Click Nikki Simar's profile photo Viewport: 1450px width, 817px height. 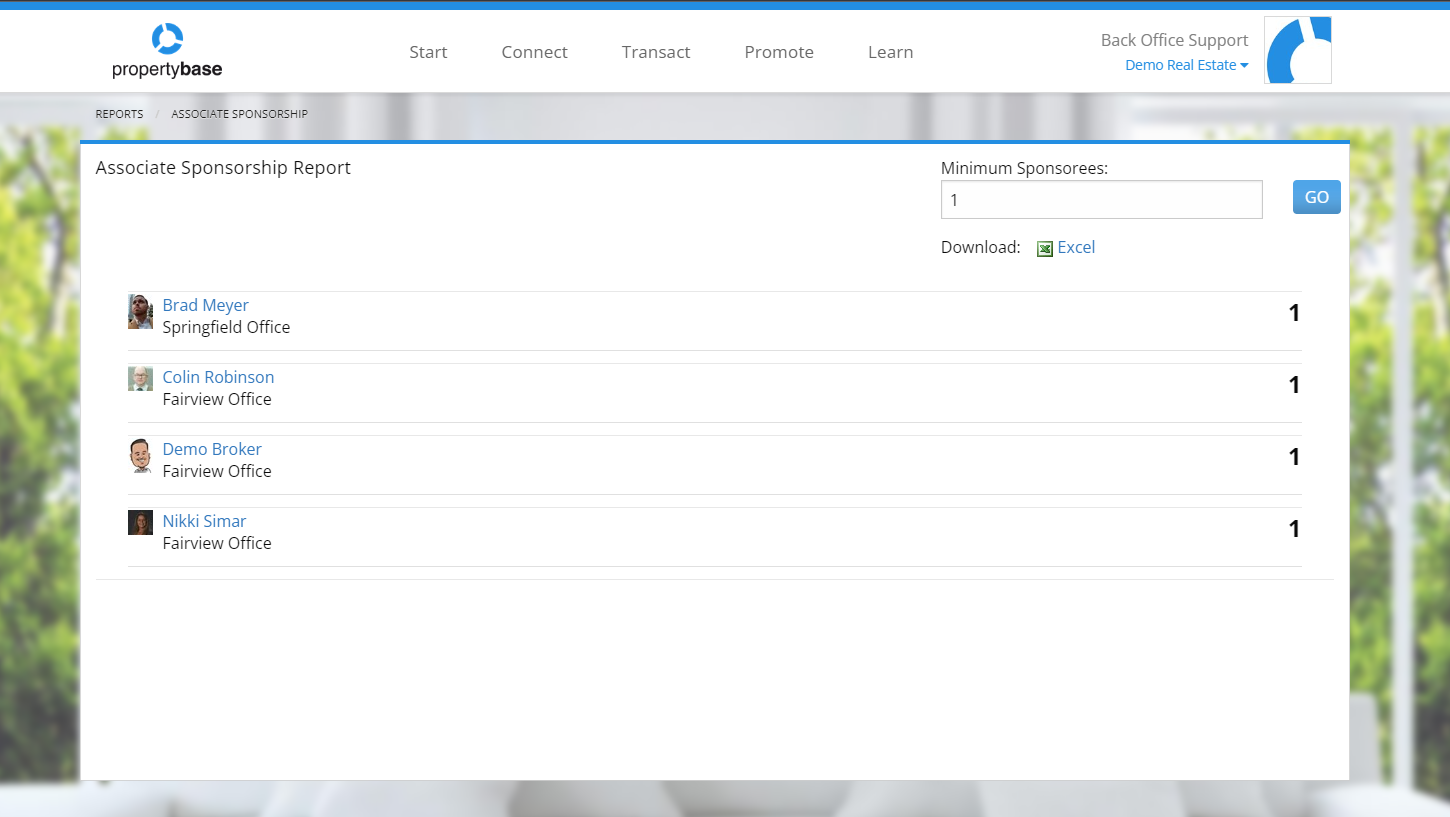click(140, 523)
